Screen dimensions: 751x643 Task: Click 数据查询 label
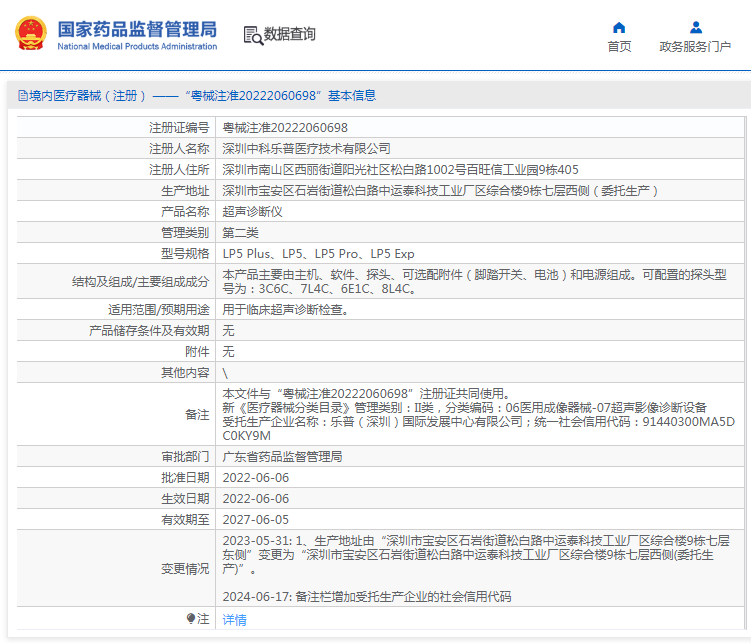point(289,34)
